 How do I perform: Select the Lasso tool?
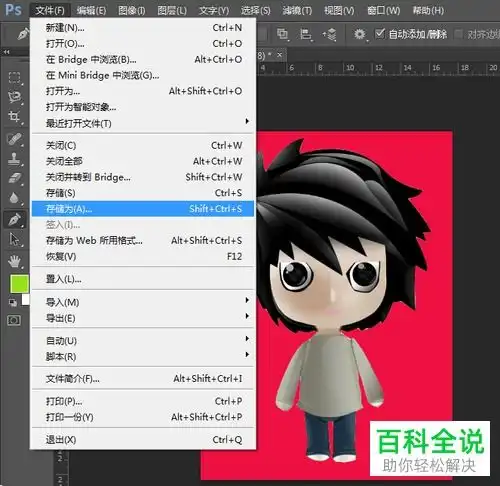click(14, 97)
